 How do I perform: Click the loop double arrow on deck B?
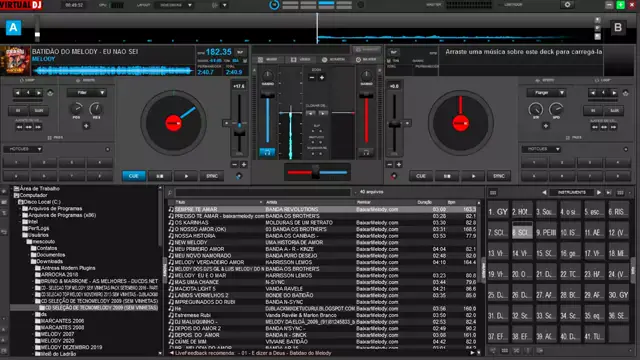pyautogui.click(x=614, y=93)
